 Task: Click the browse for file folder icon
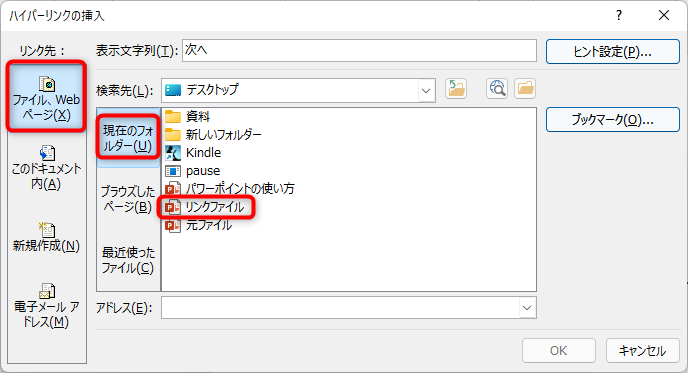click(525, 89)
